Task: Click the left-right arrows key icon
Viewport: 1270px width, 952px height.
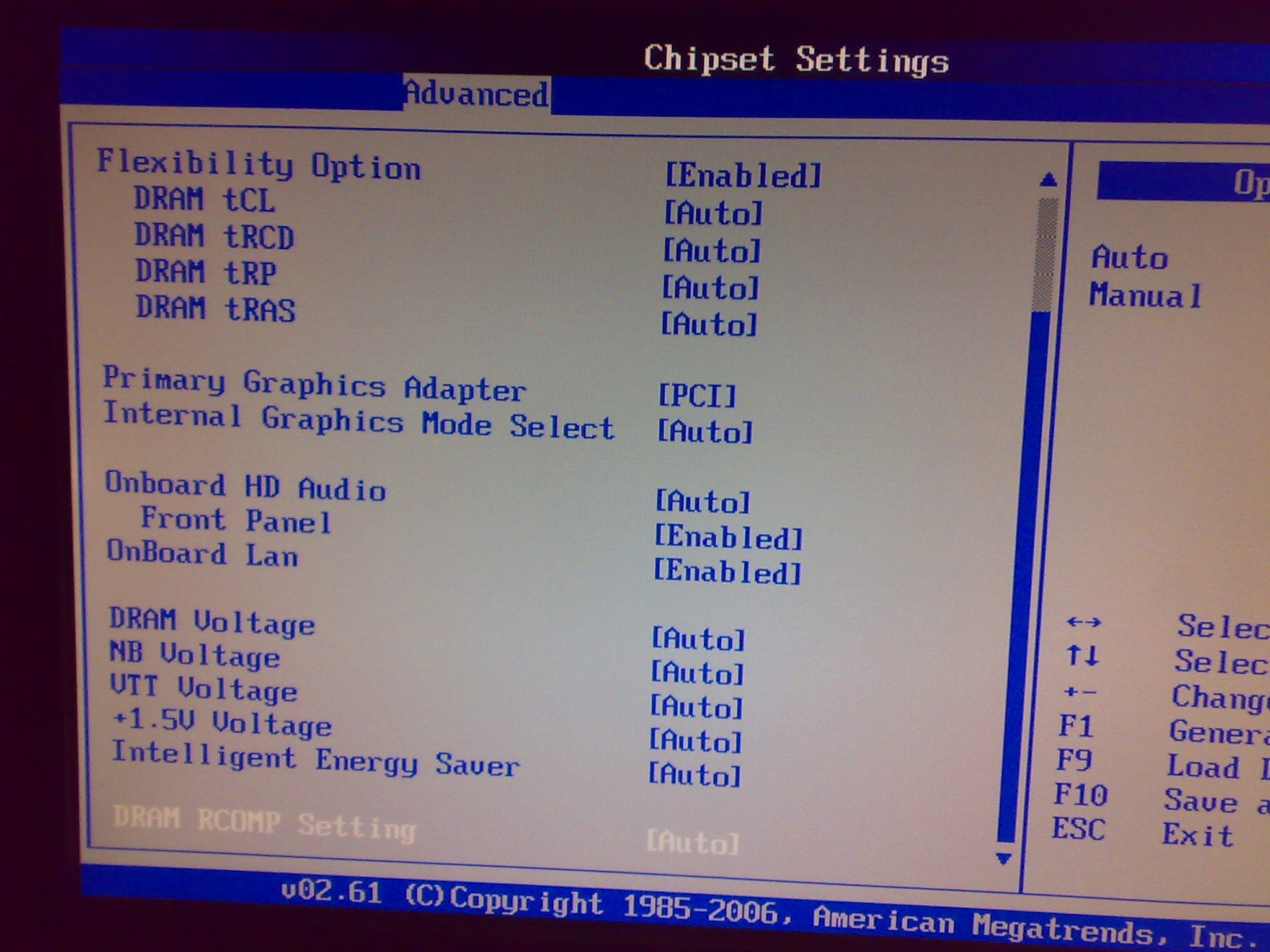Action: (1084, 622)
